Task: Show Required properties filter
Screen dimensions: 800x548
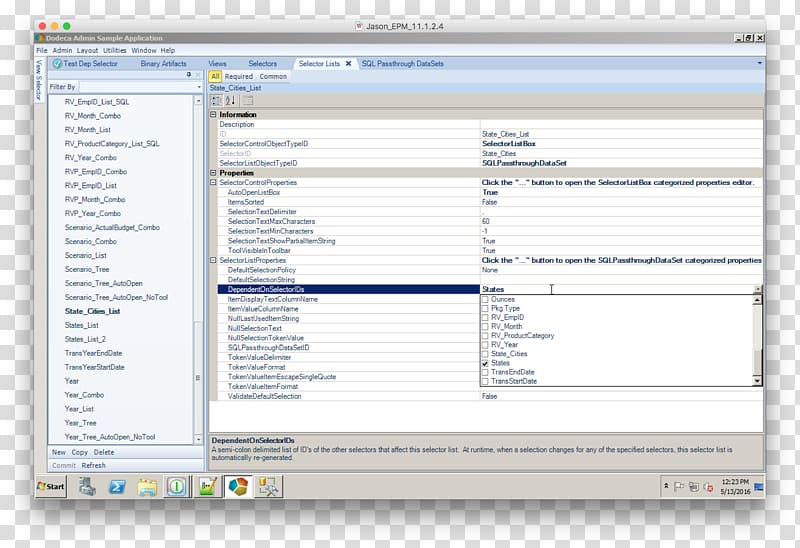Action: click(239, 77)
